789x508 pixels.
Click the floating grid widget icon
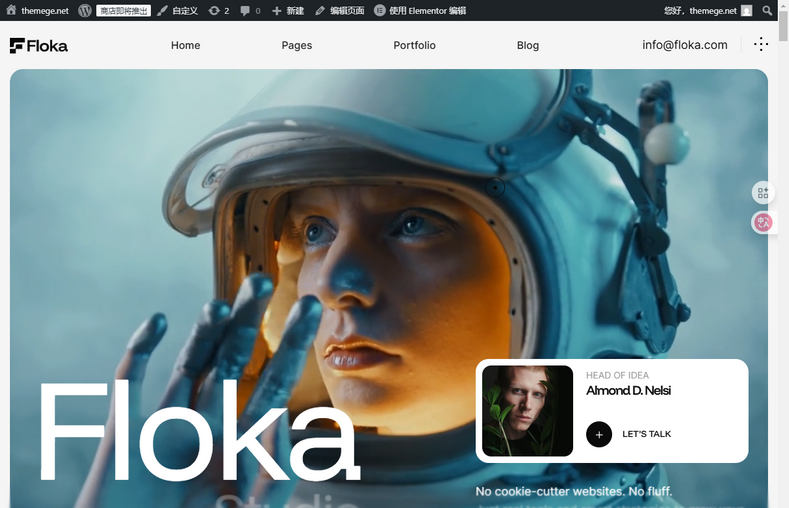[763, 193]
